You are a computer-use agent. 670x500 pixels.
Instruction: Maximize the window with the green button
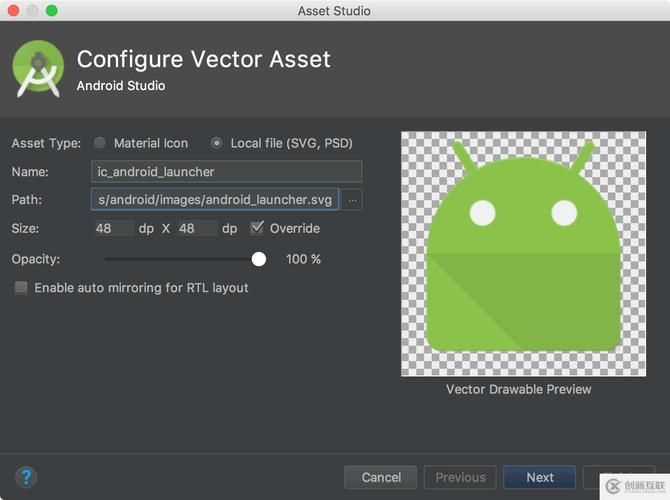coord(51,11)
